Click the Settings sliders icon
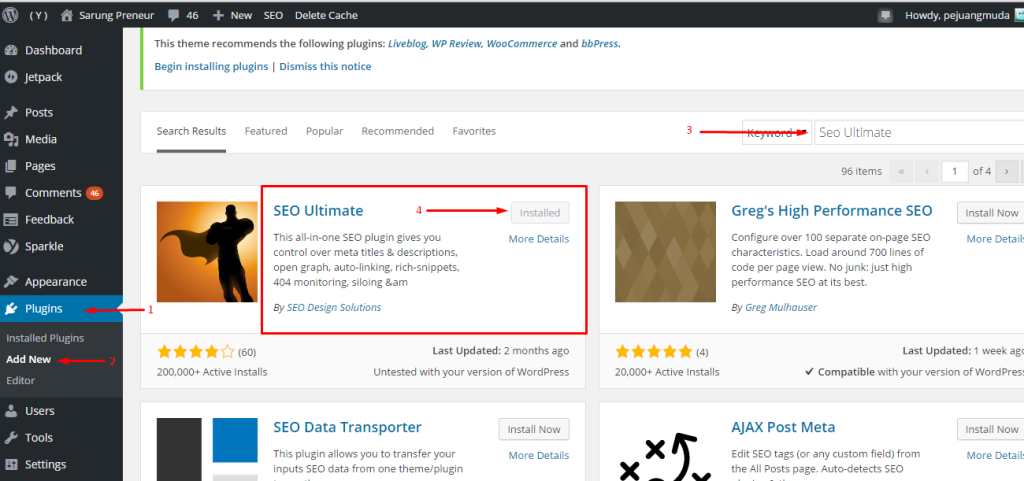Viewport: 1024px width, 481px height. 10,465
